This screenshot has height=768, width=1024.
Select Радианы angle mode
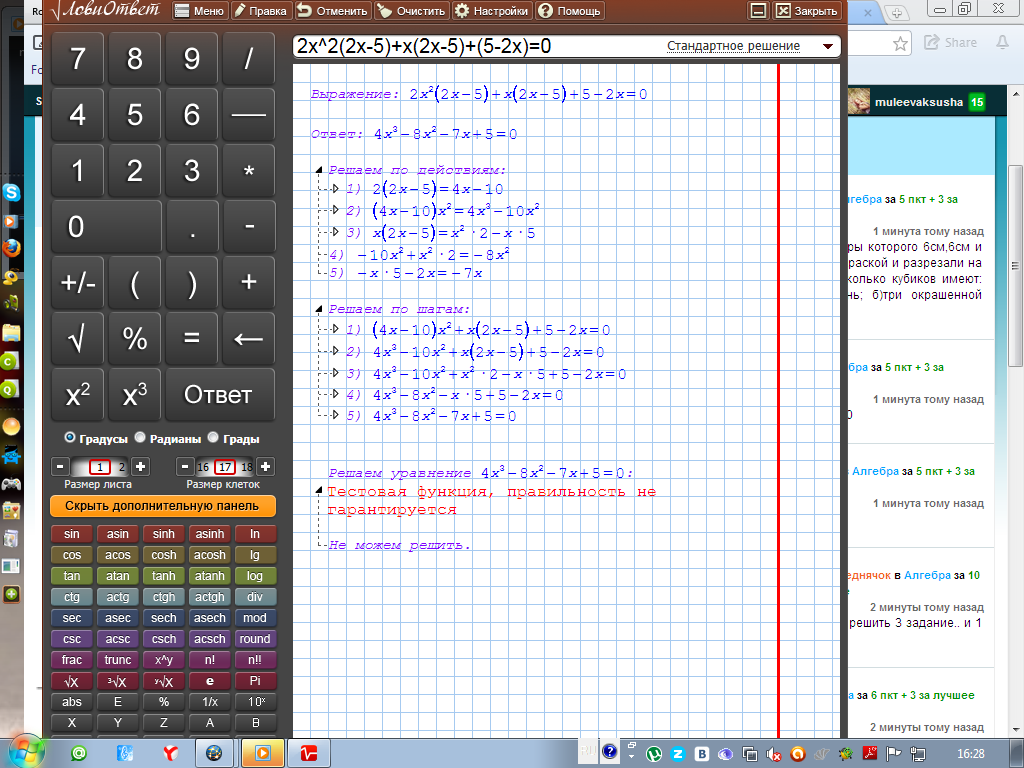point(140,438)
